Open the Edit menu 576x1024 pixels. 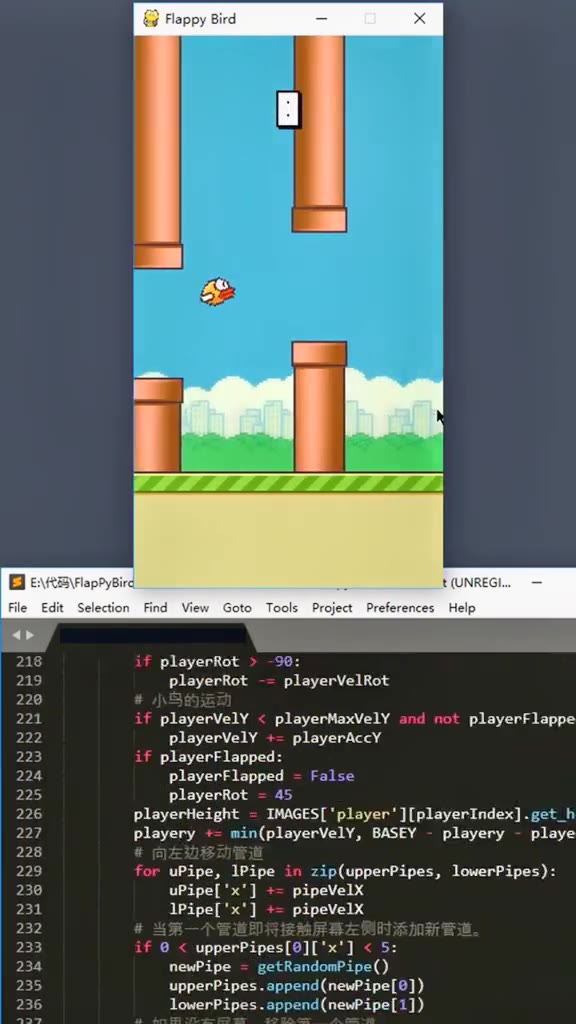click(52, 607)
